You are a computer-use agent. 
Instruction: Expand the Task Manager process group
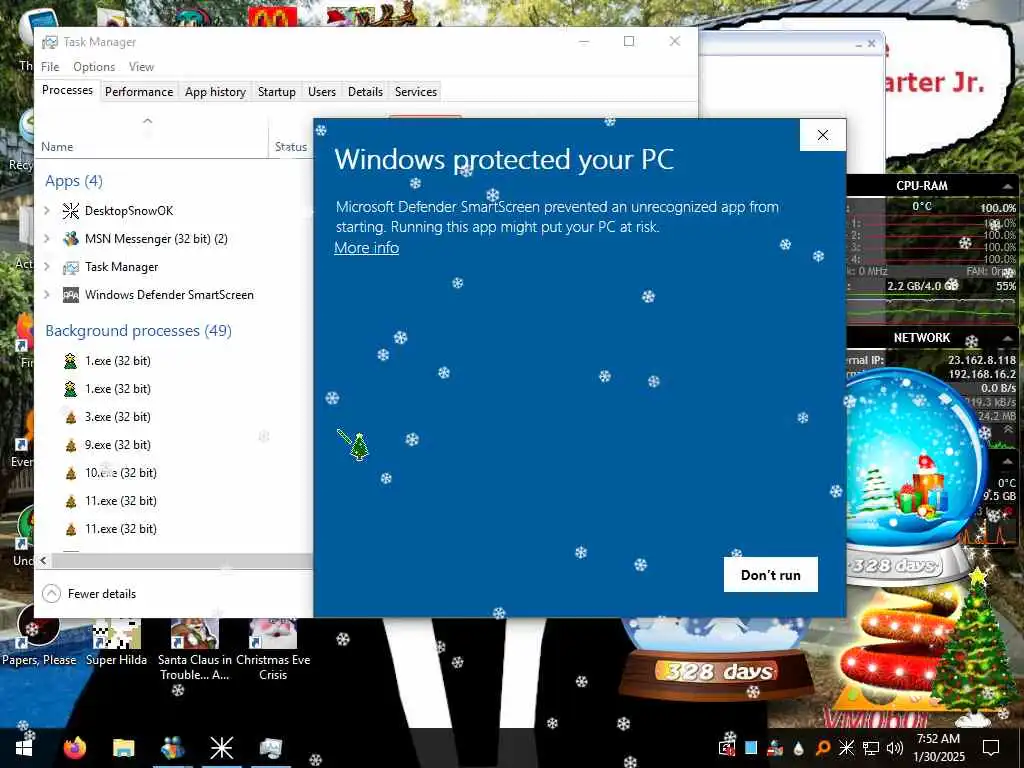point(47,266)
